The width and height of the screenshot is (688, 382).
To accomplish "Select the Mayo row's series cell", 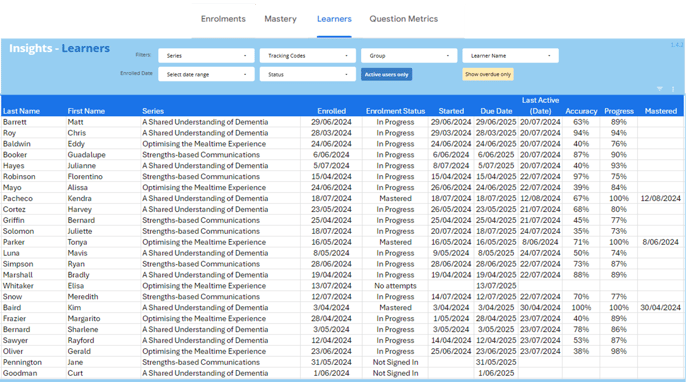I will click(x=204, y=187).
